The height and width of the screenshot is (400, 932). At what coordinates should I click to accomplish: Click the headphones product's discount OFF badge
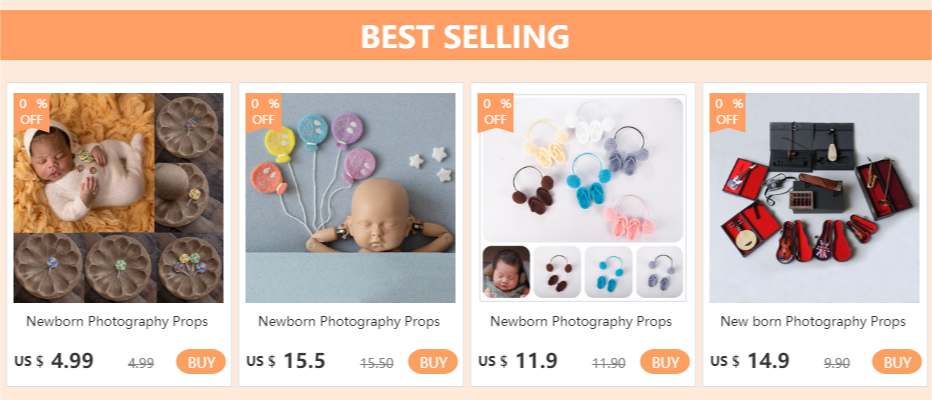click(x=496, y=111)
